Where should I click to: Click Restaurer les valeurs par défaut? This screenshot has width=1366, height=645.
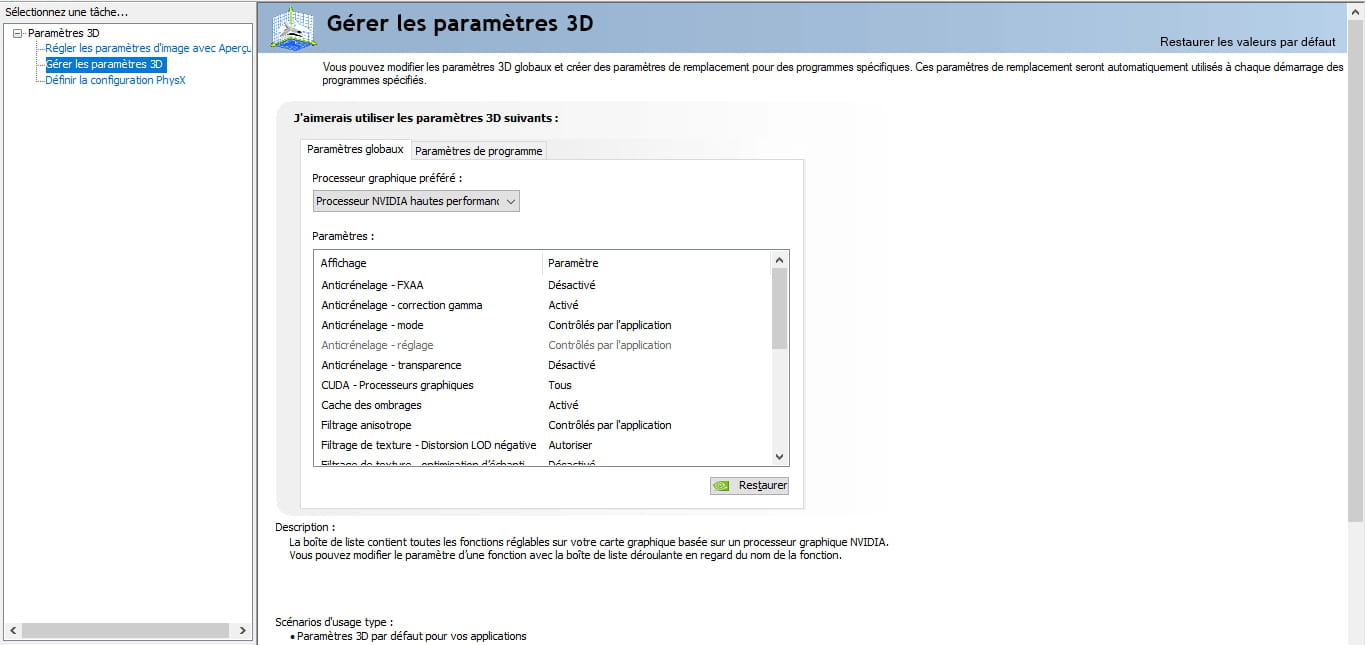click(x=1247, y=42)
